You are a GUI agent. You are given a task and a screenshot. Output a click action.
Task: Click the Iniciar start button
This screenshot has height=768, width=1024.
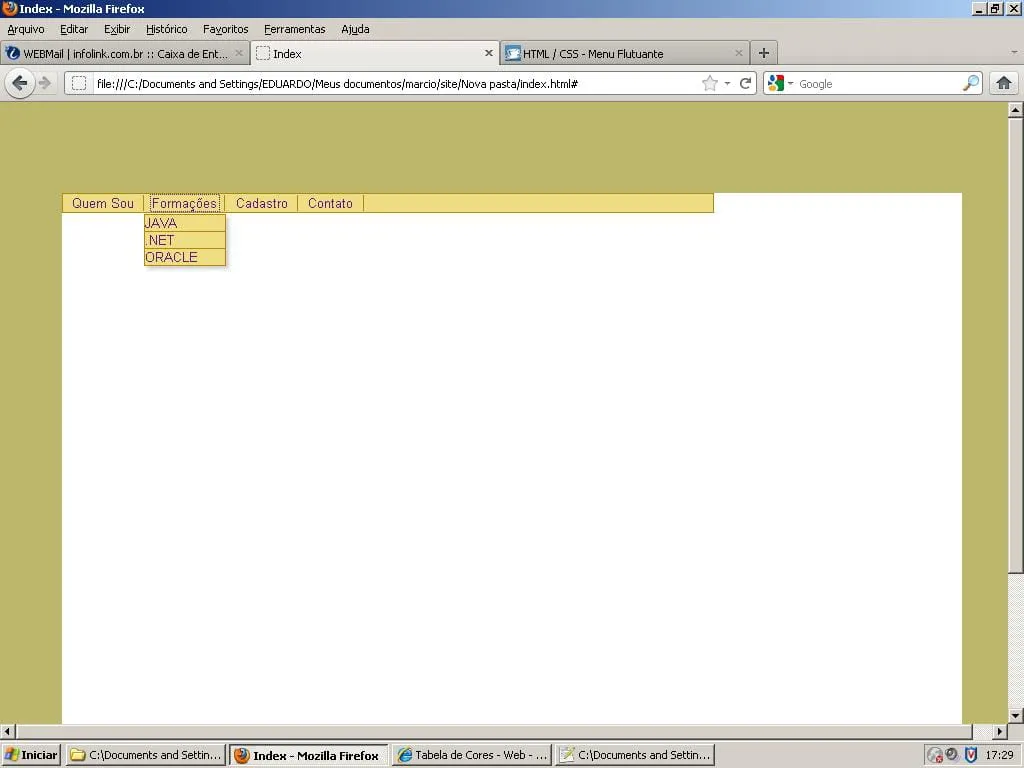31,755
